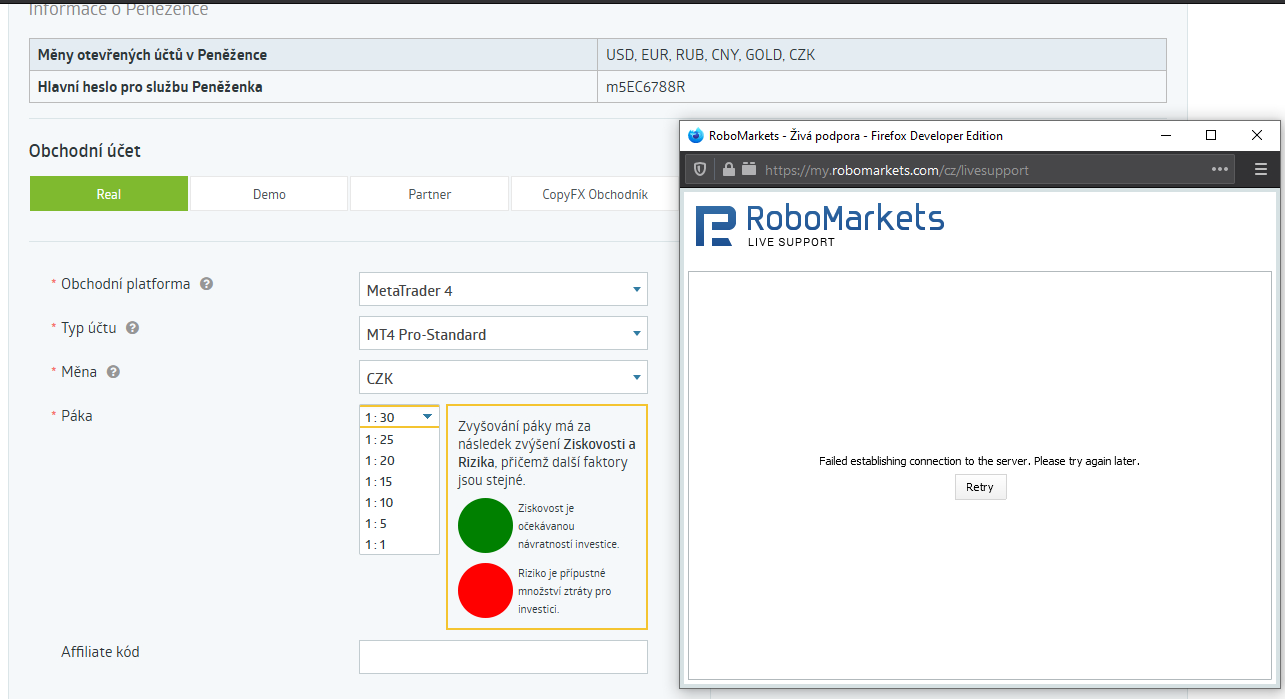
Task: Select leverage 1 : 20 option
Action: point(399,460)
